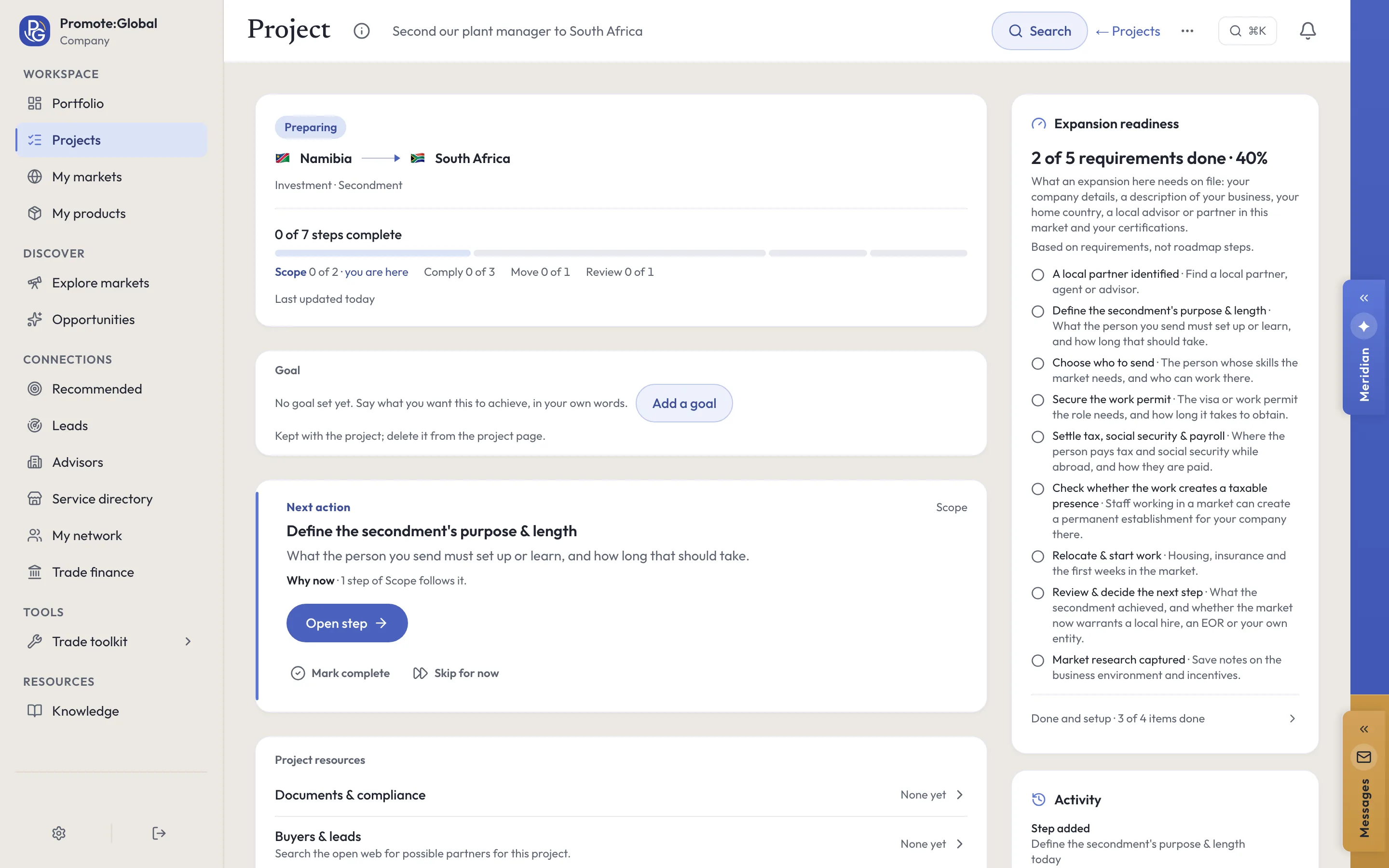1389x868 pixels.
Task: Toggle 'Secure the work permit' requirement circle
Action: point(1037,400)
